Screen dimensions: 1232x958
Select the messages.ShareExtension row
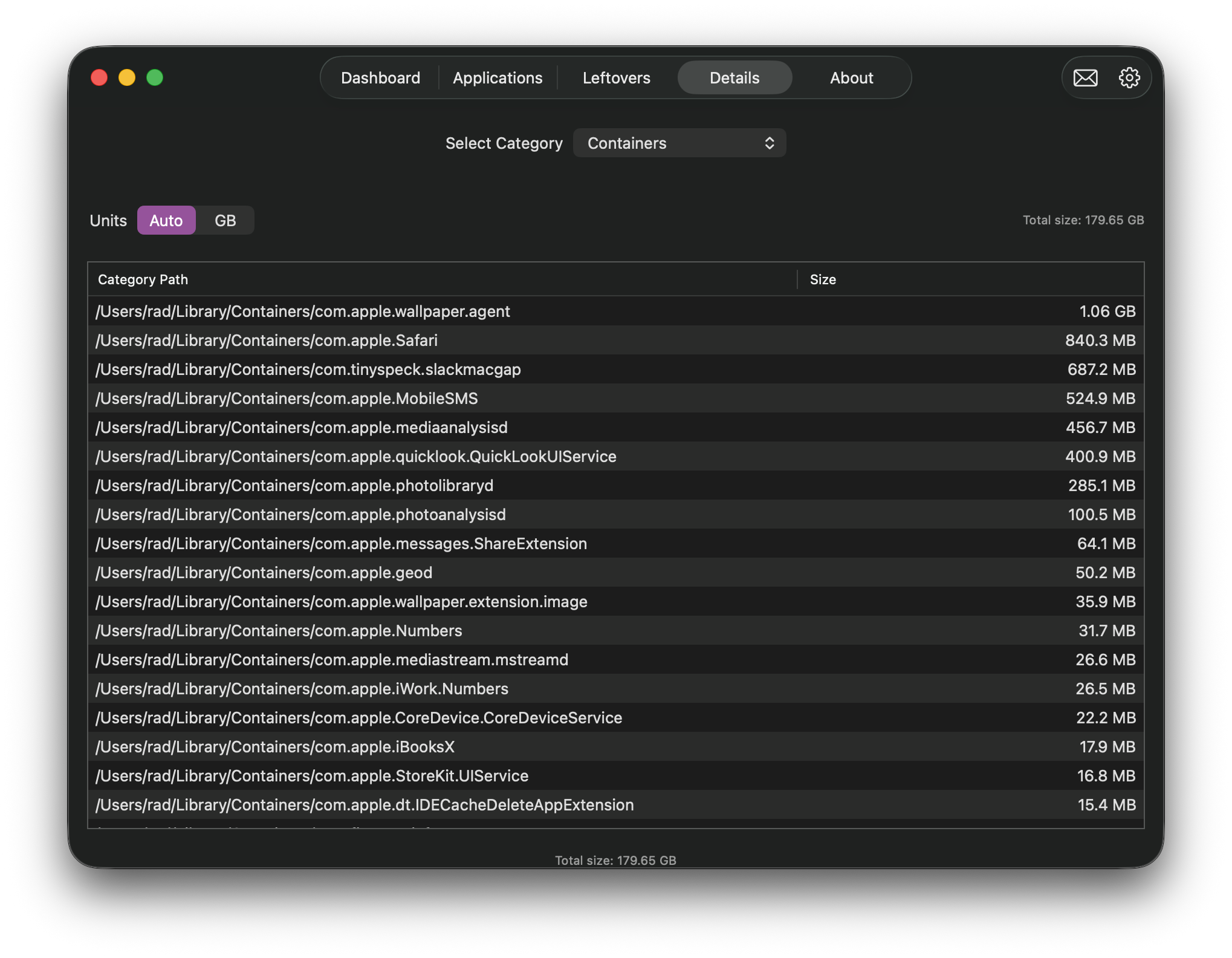(x=615, y=544)
